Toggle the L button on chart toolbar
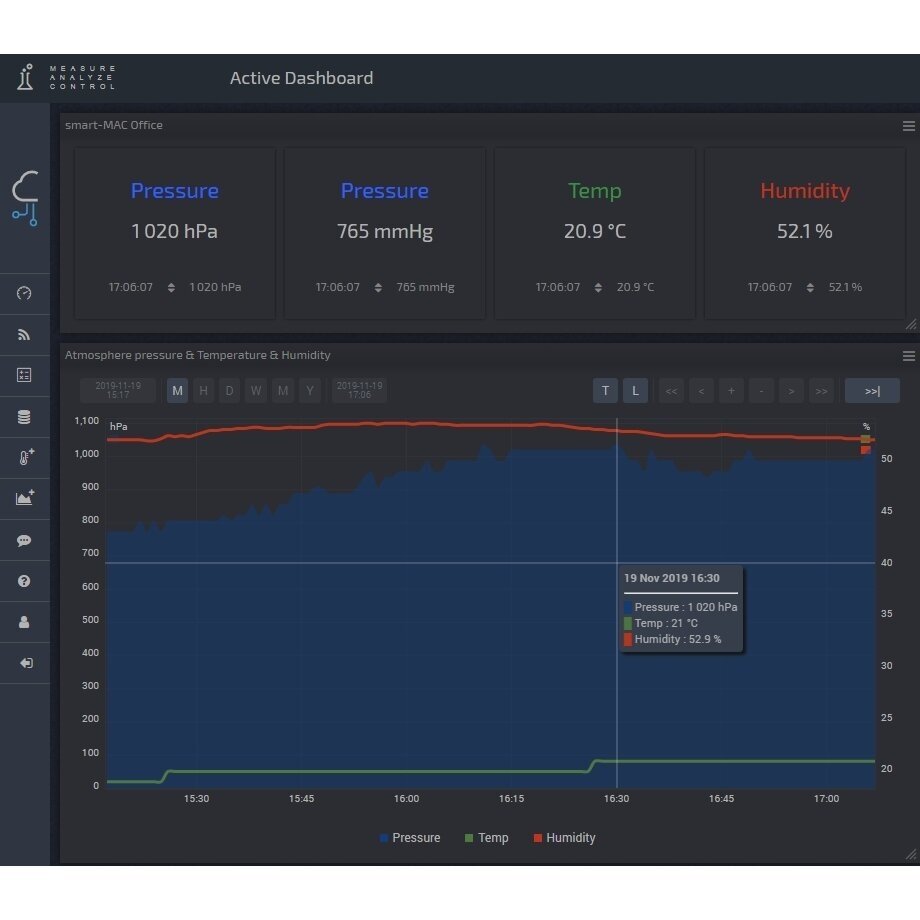 635,391
